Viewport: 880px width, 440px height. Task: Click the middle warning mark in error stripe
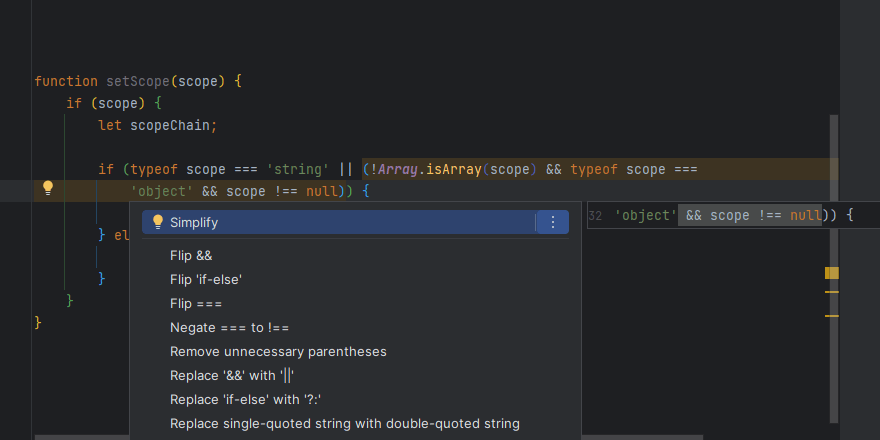tap(831, 292)
